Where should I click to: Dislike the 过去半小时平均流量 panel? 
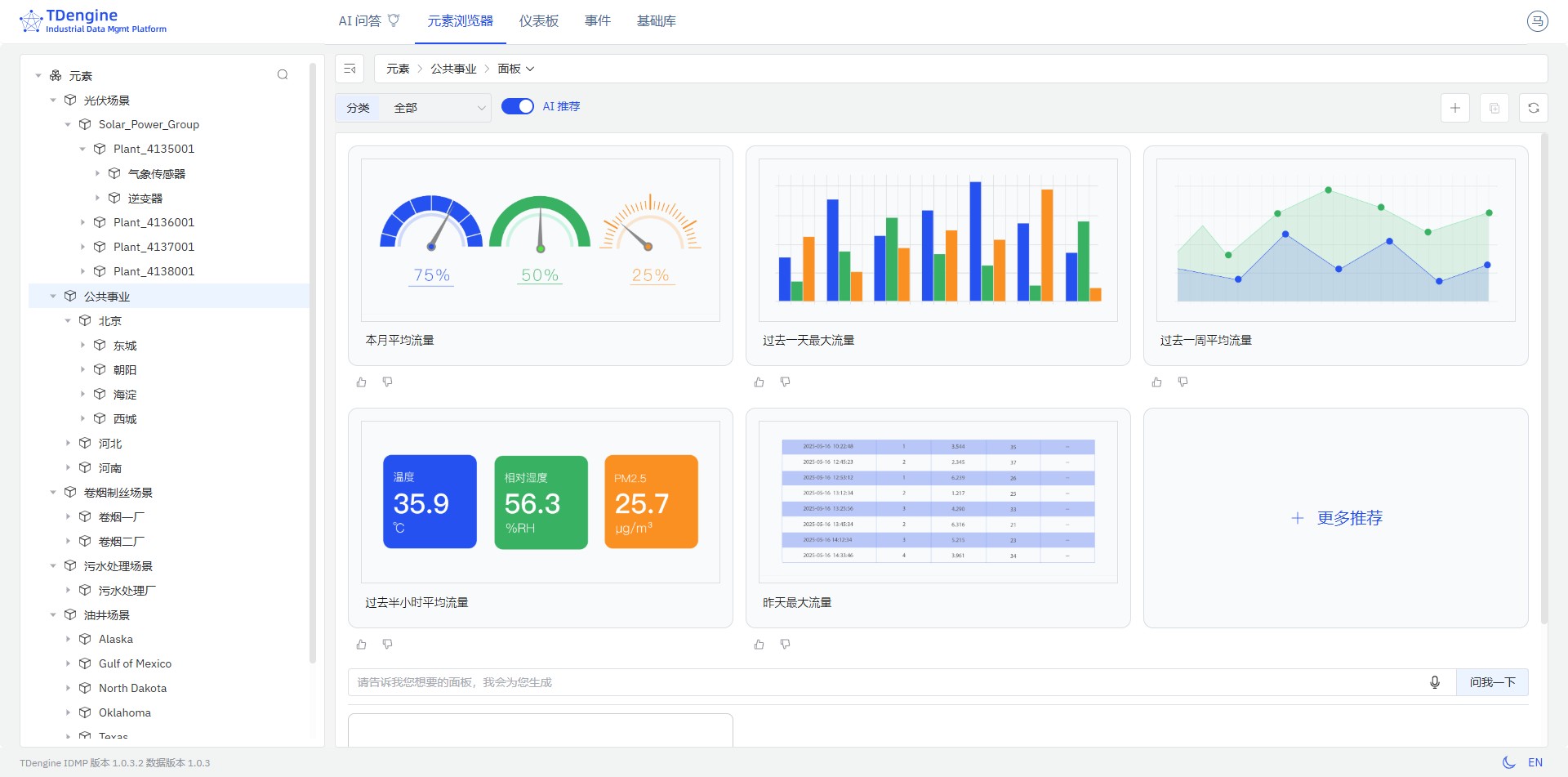(388, 645)
